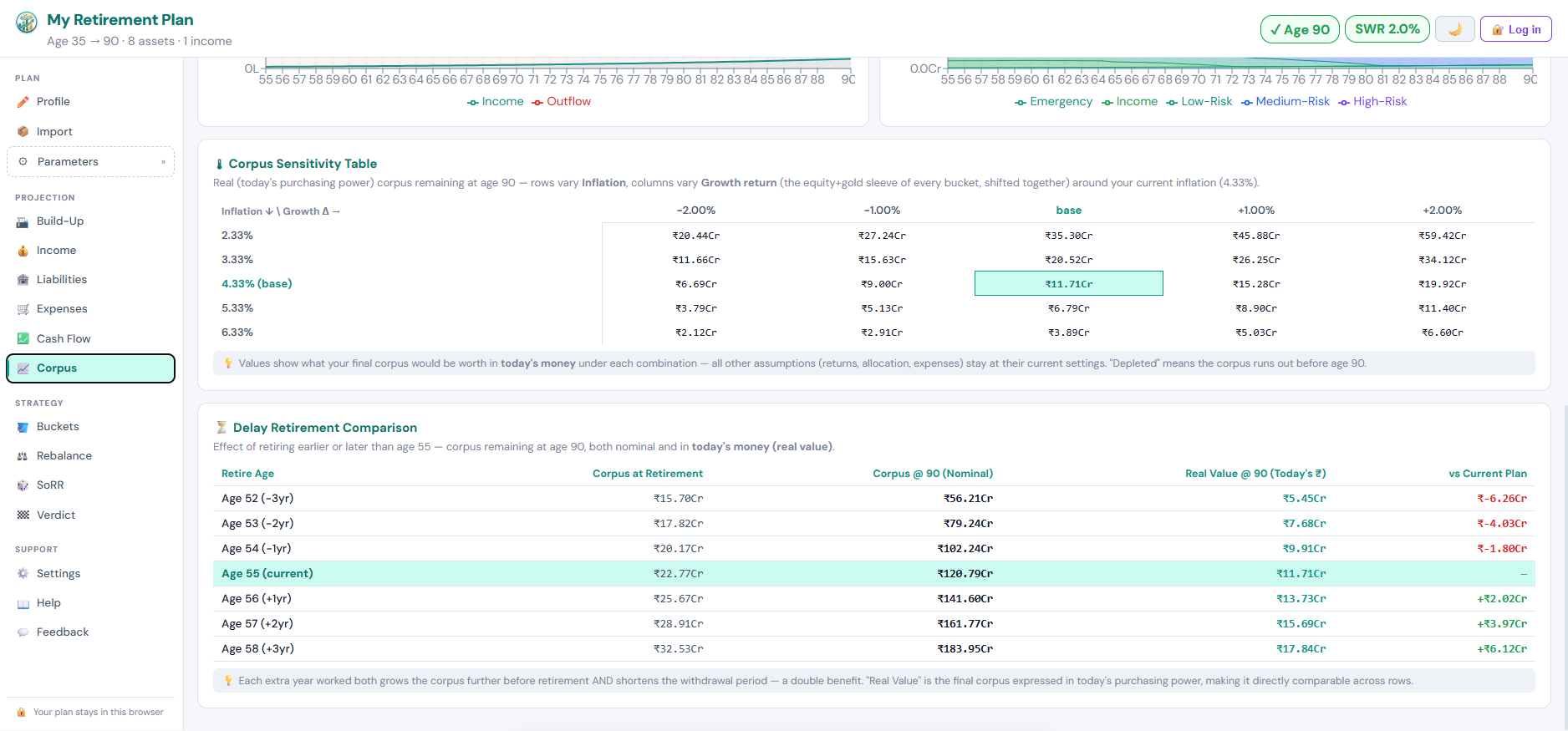The height and width of the screenshot is (731, 1568).
Task: Click the Corpus chart icon
Action: 23,368
